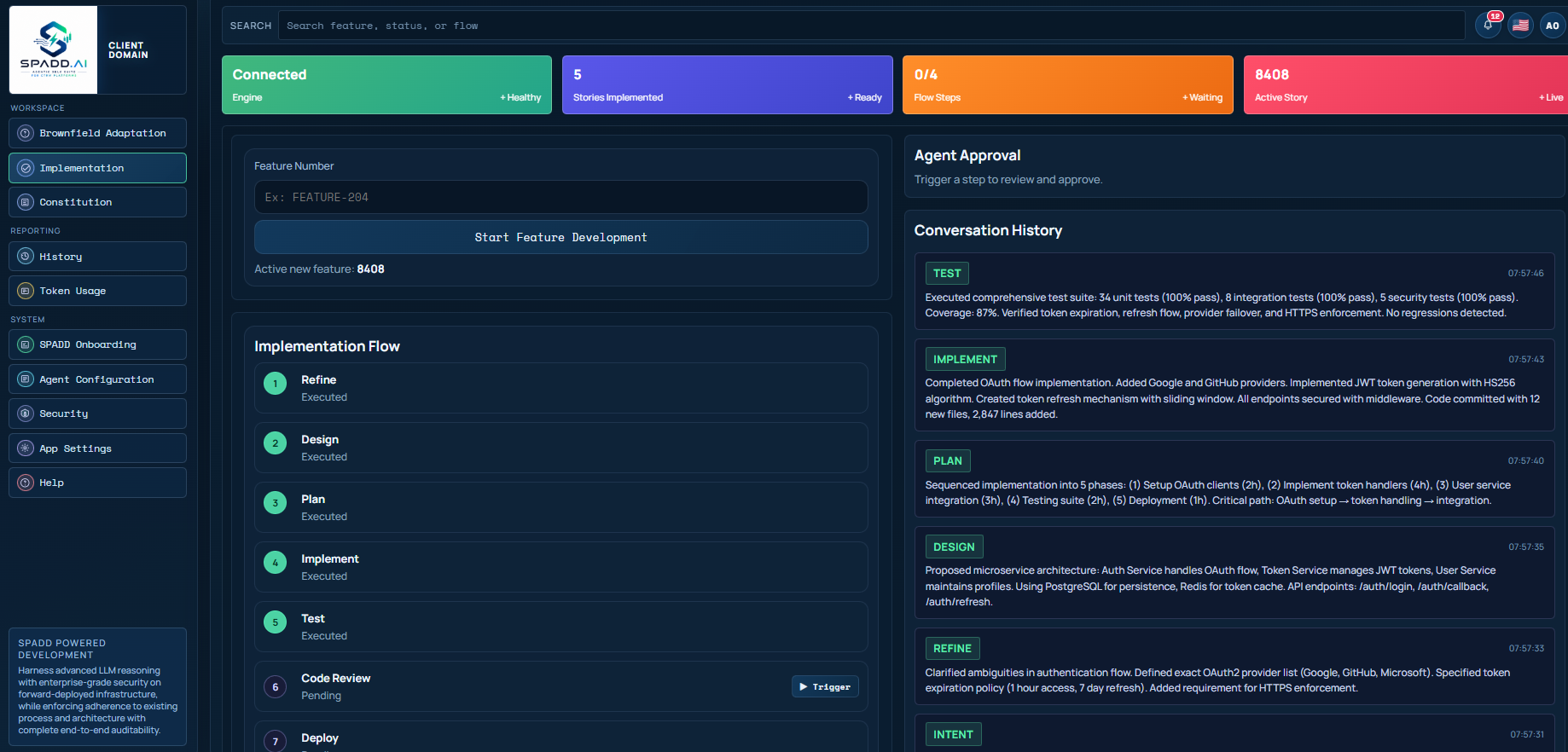Go to SPADD Onboarding
This screenshot has width=1568, height=752.
(x=97, y=344)
